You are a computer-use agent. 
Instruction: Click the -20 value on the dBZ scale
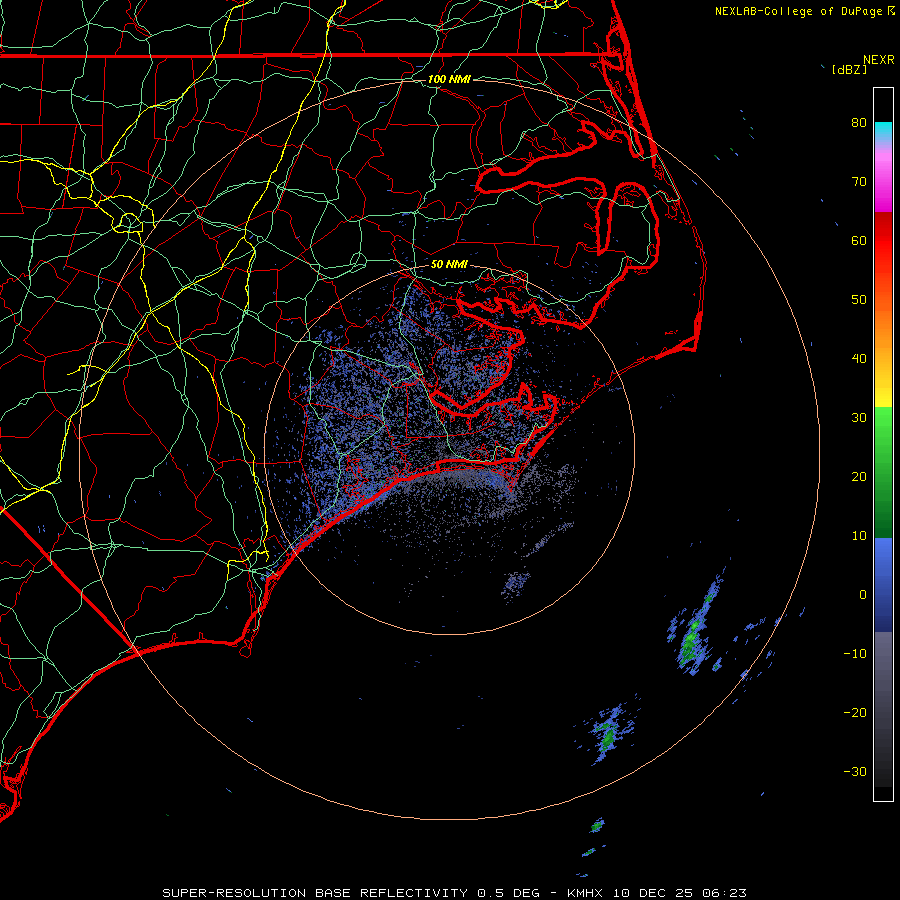pos(855,713)
